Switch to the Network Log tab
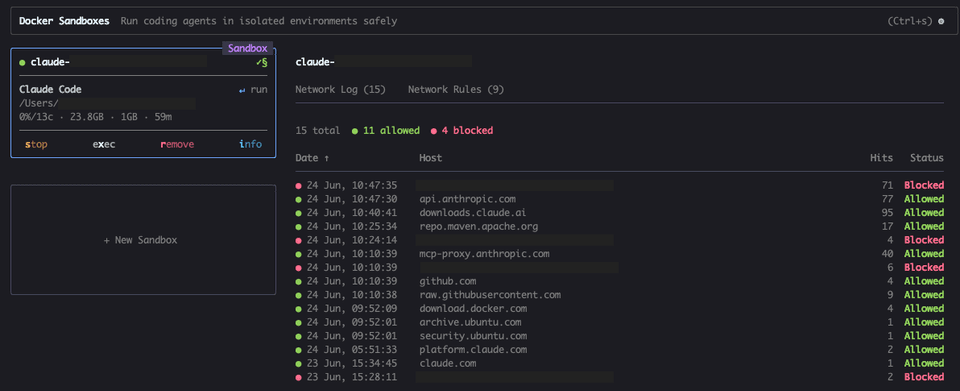The height and width of the screenshot is (391, 960). coord(340,90)
